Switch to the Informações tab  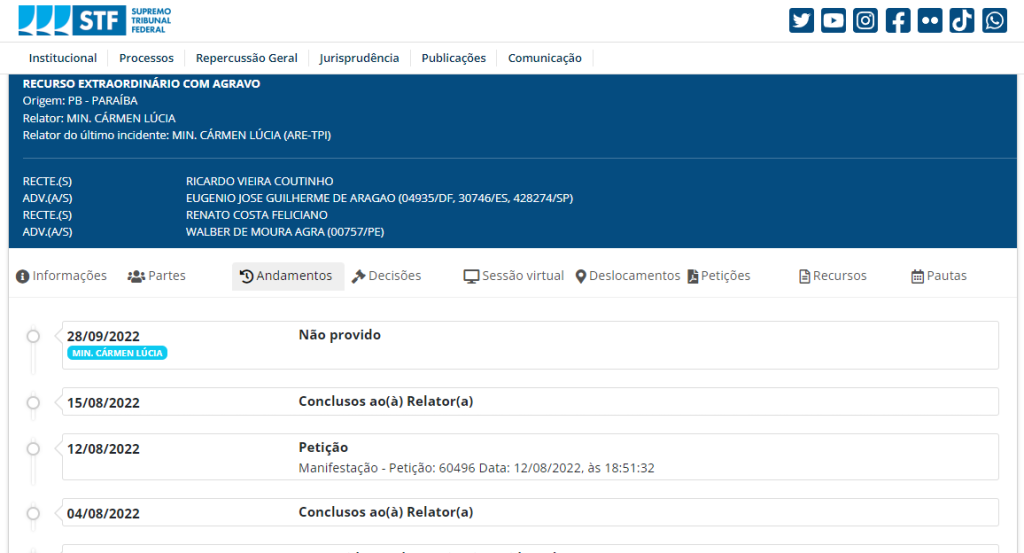(61, 276)
